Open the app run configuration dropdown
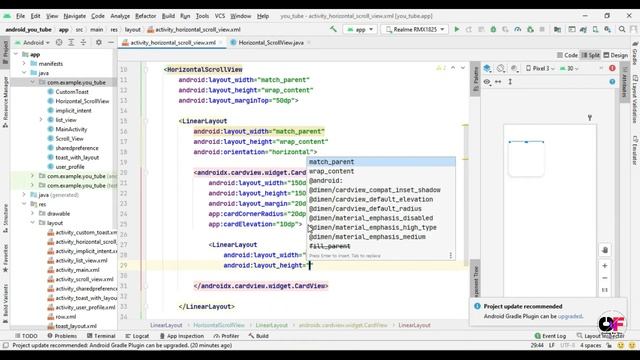 coord(360,29)
